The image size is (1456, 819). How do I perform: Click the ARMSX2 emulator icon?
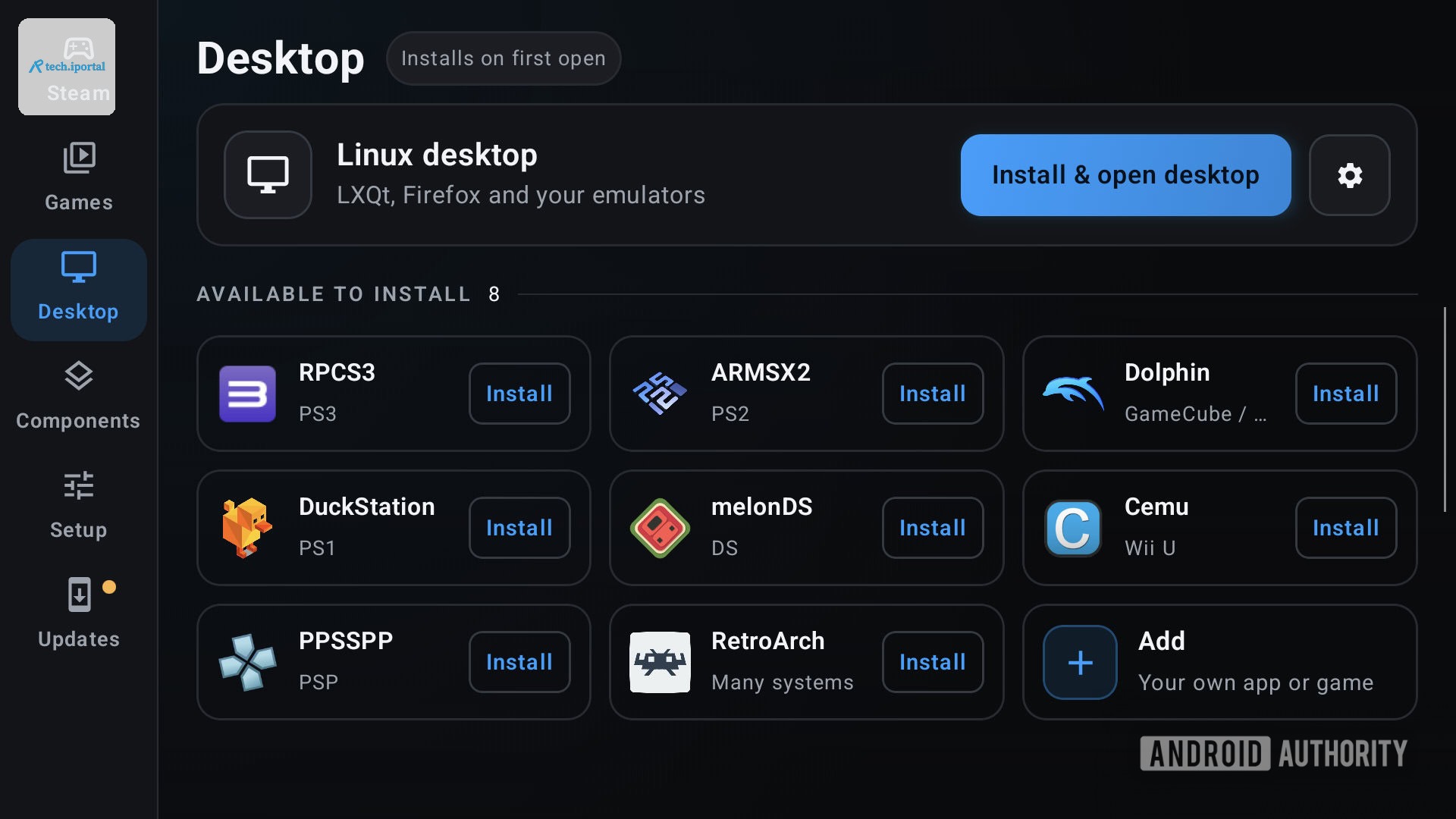pos(660,394)
